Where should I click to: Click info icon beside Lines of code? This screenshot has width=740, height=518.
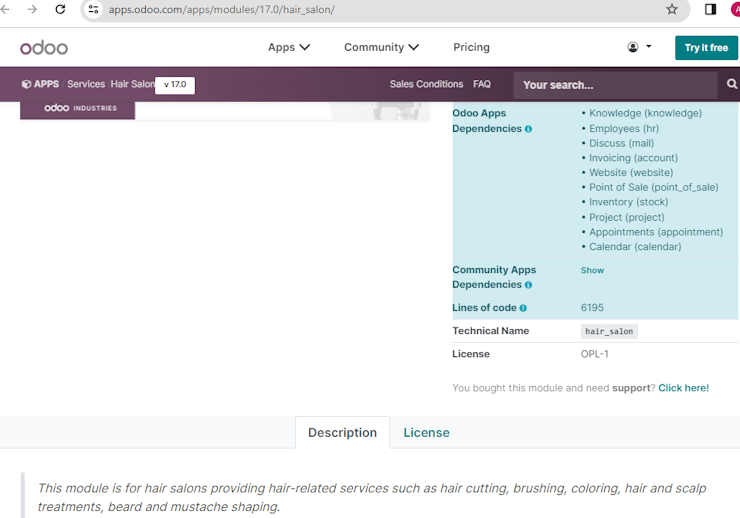pyautogui.click(x=523, y=308)
